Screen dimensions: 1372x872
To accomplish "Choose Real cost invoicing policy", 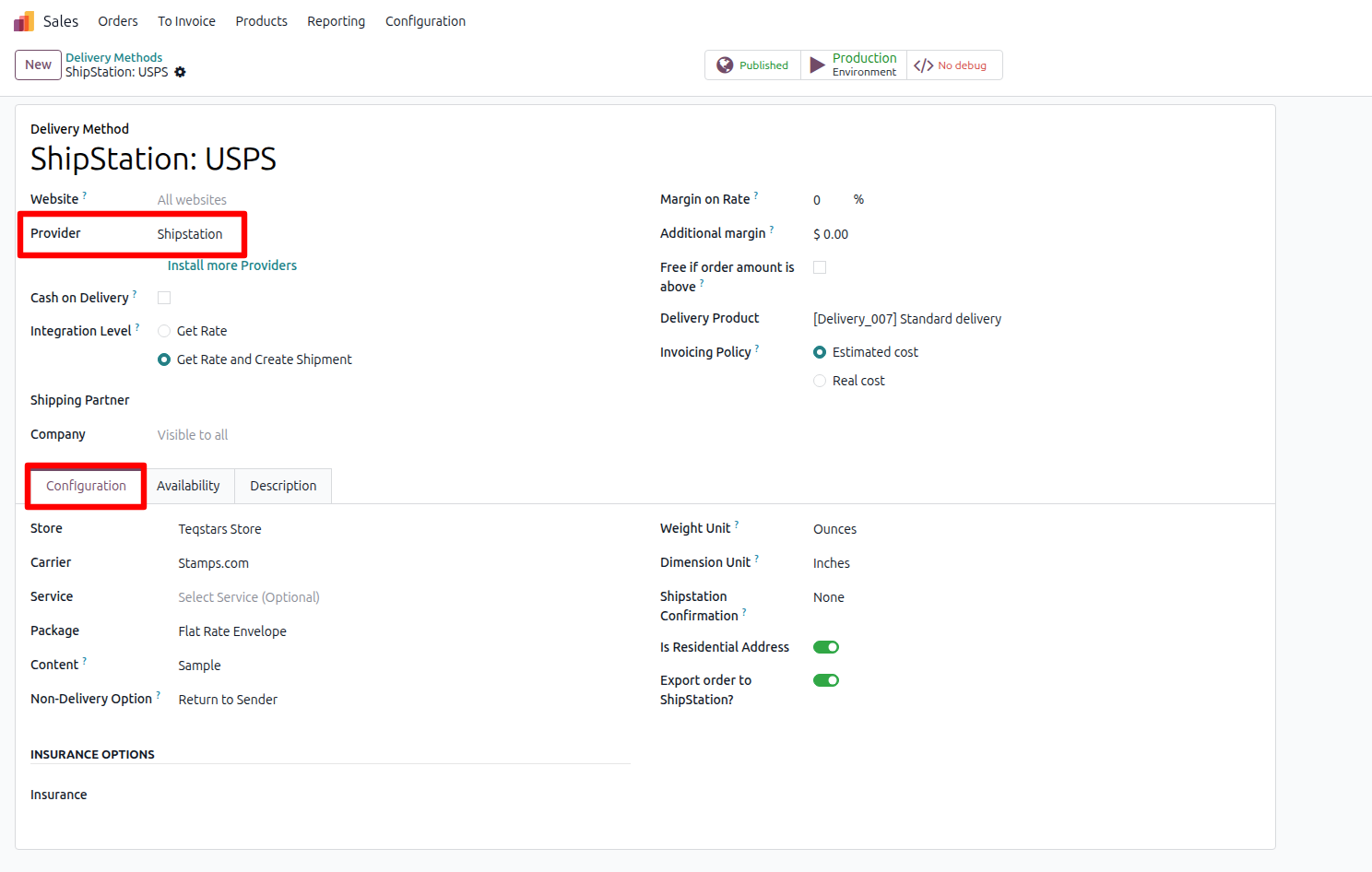I will [x=820, y=381].
